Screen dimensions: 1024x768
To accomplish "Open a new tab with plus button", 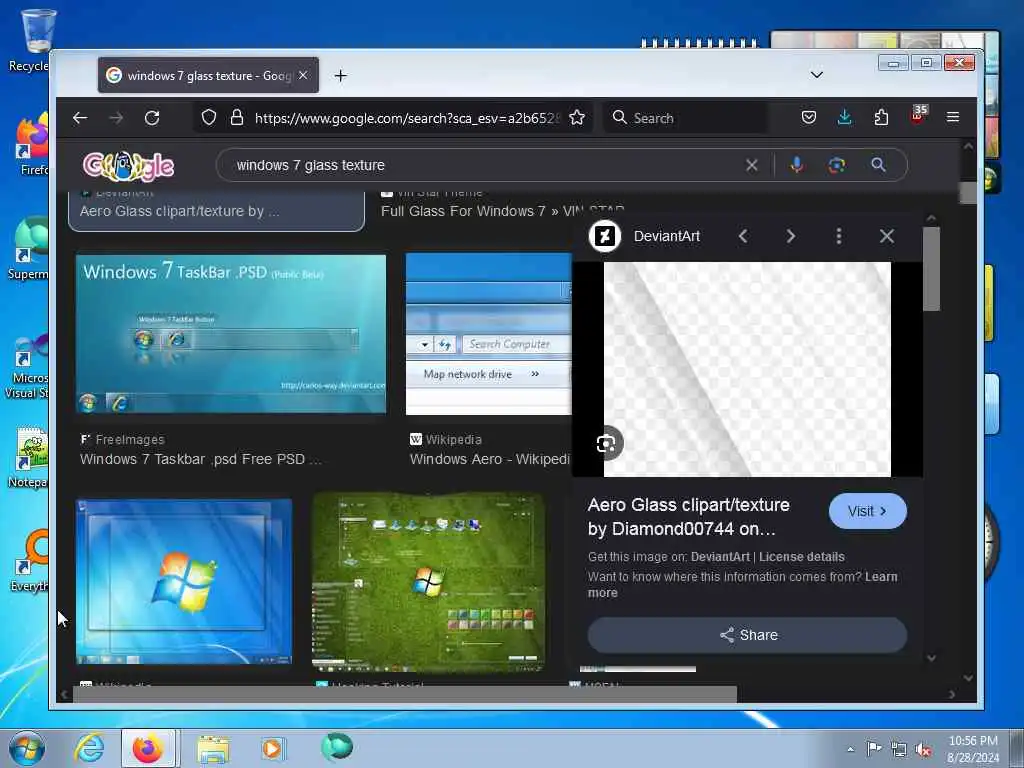I will 340,76.
